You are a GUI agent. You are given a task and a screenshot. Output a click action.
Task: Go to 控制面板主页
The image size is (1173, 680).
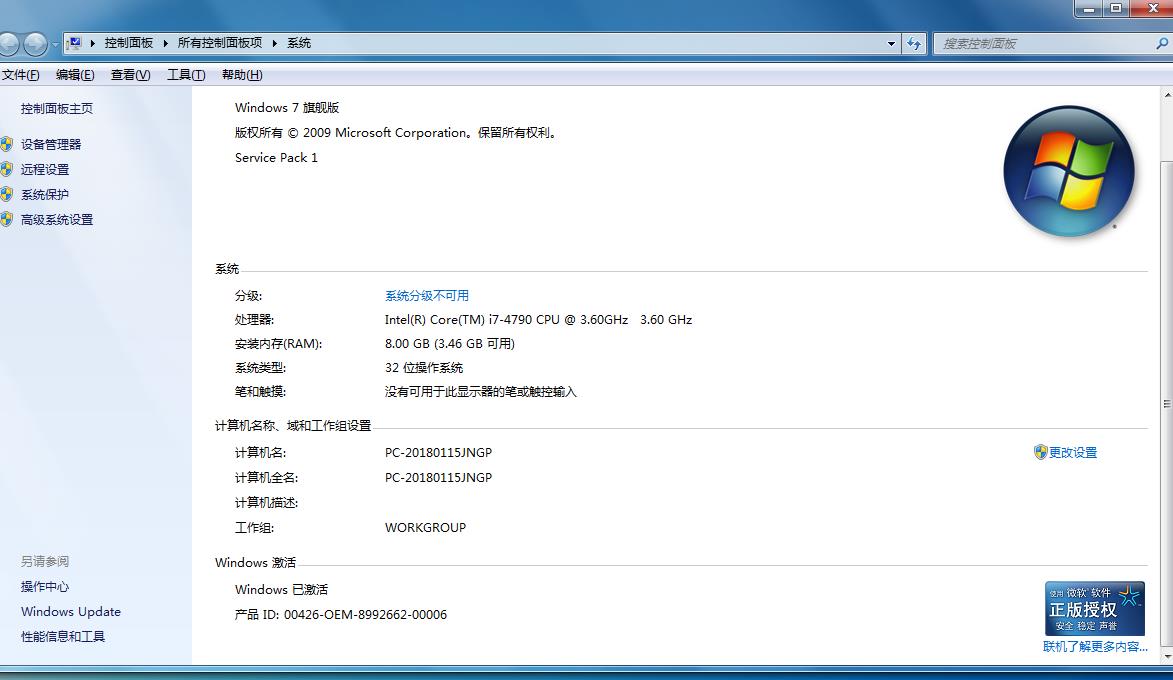pos(57,108)
